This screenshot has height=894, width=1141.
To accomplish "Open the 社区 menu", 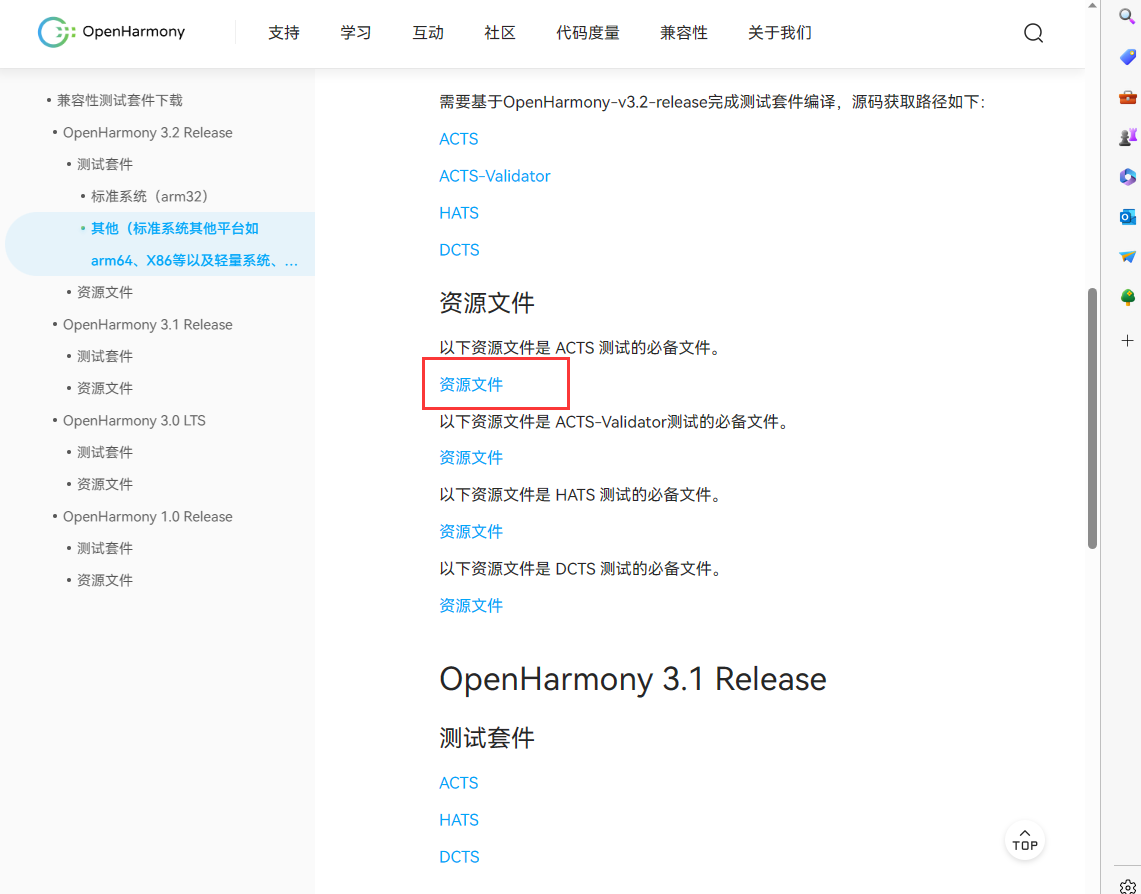I will click(x=500, y=33).
